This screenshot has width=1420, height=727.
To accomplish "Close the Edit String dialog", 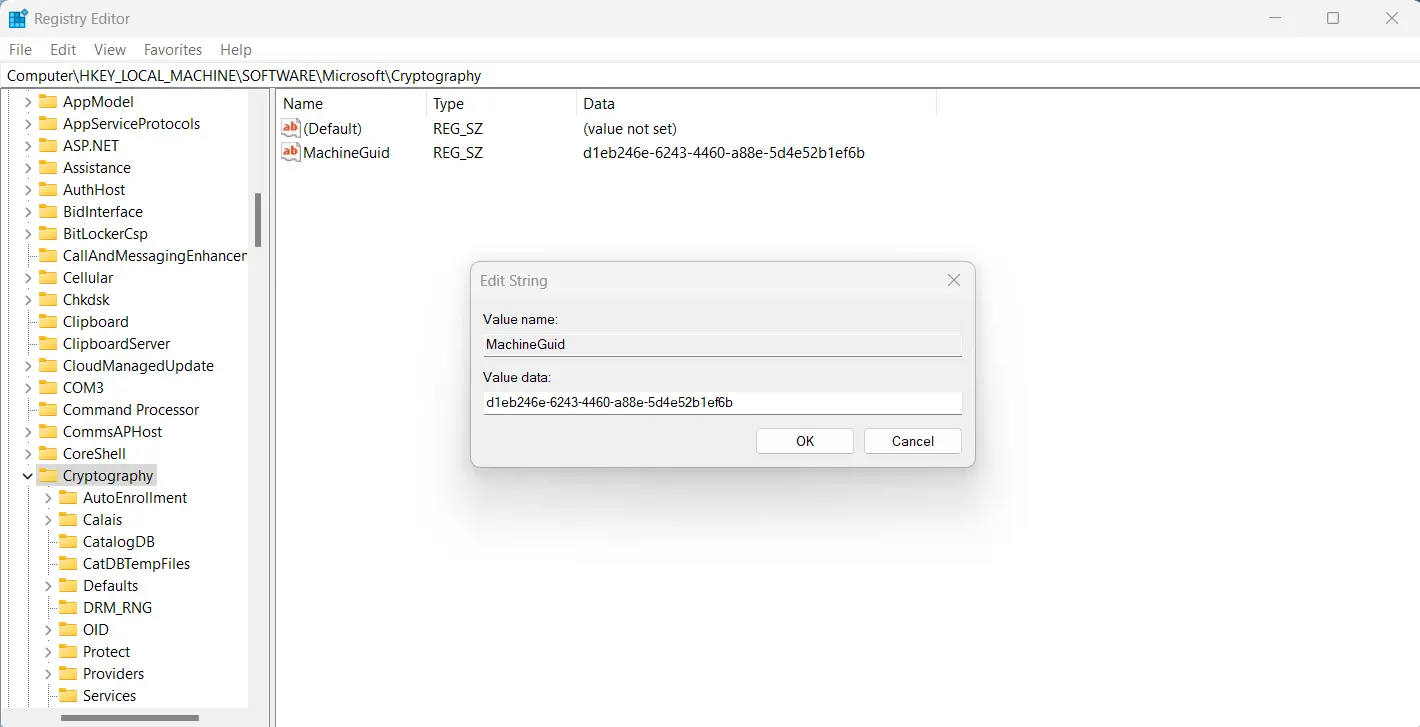I will click(954, 281).
